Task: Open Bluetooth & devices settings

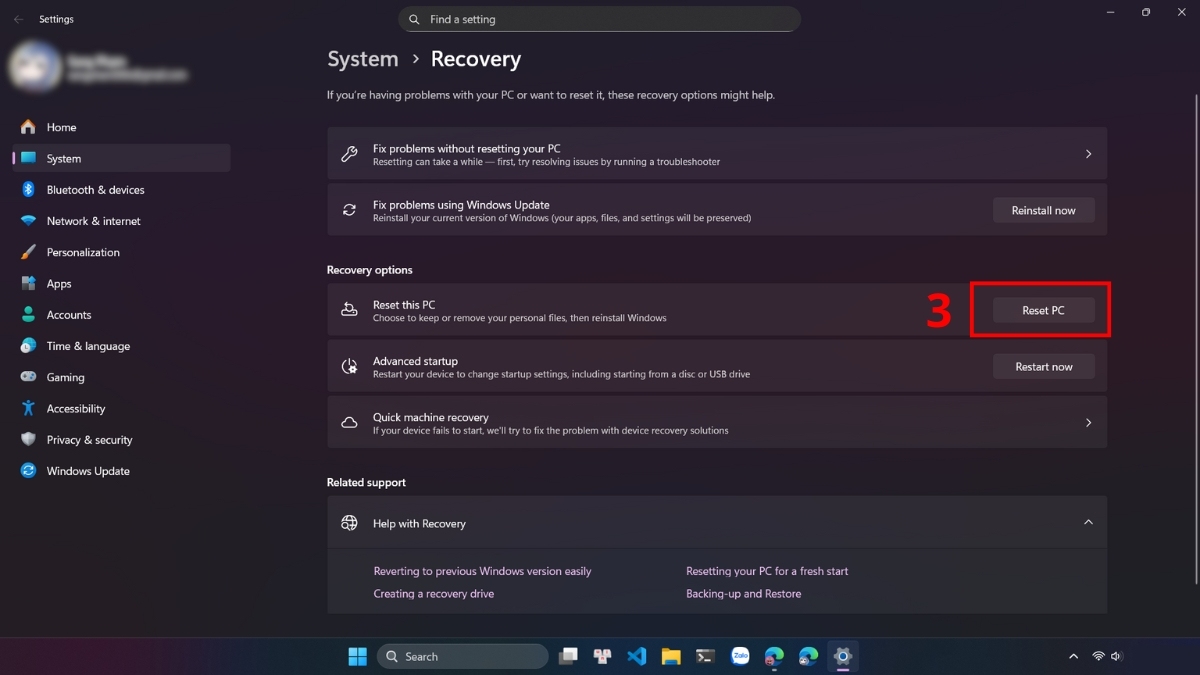Action: pos(95,189)
